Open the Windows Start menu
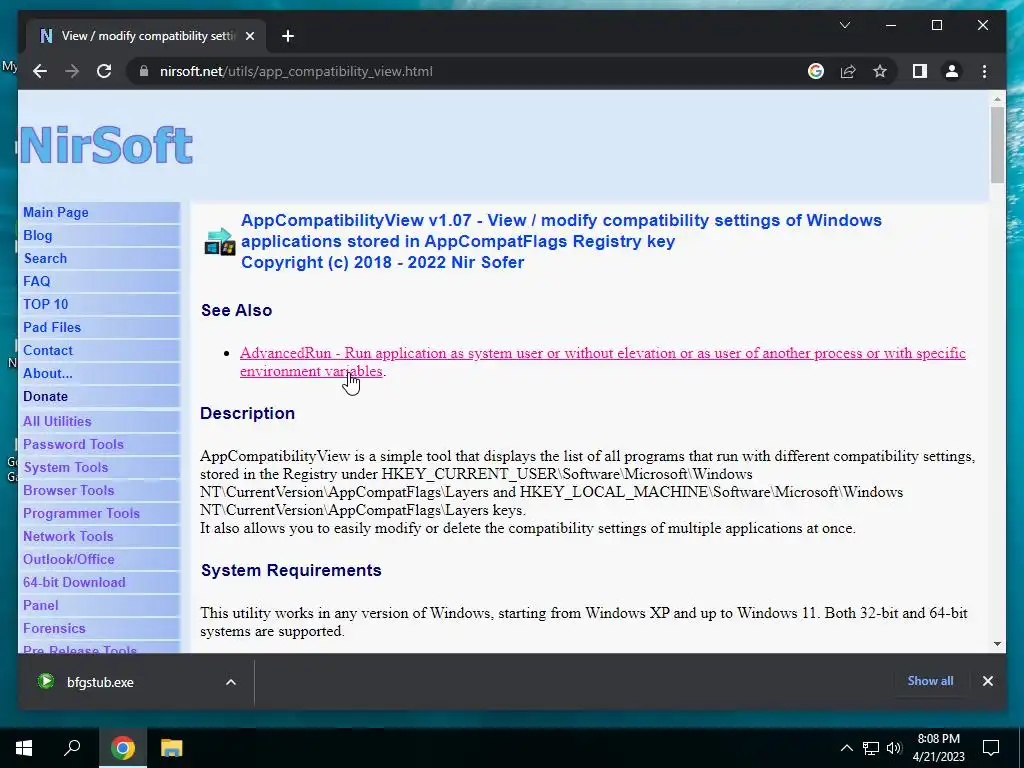This screenshot has width=1024, height=768. (24, 748)
